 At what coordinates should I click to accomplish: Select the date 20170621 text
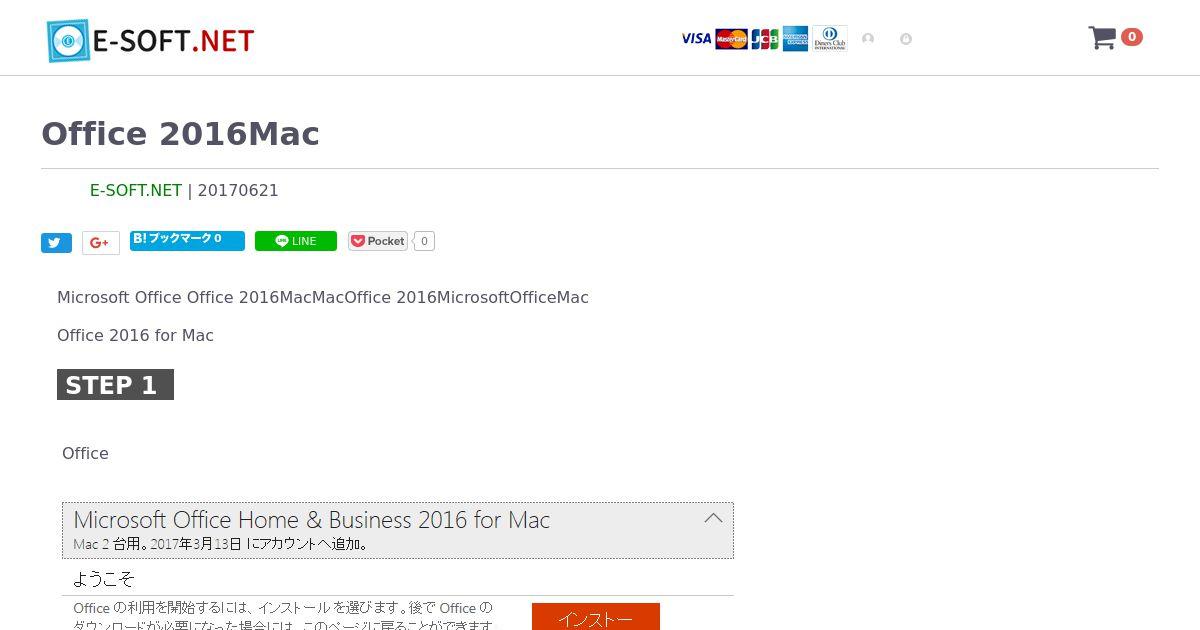tap(238, 190)
